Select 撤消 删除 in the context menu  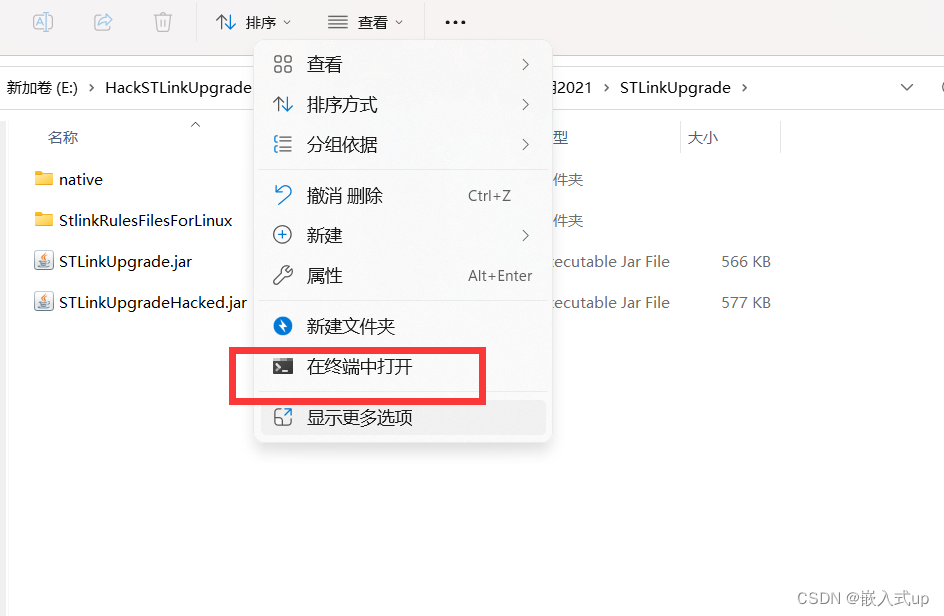pos(403,196)
